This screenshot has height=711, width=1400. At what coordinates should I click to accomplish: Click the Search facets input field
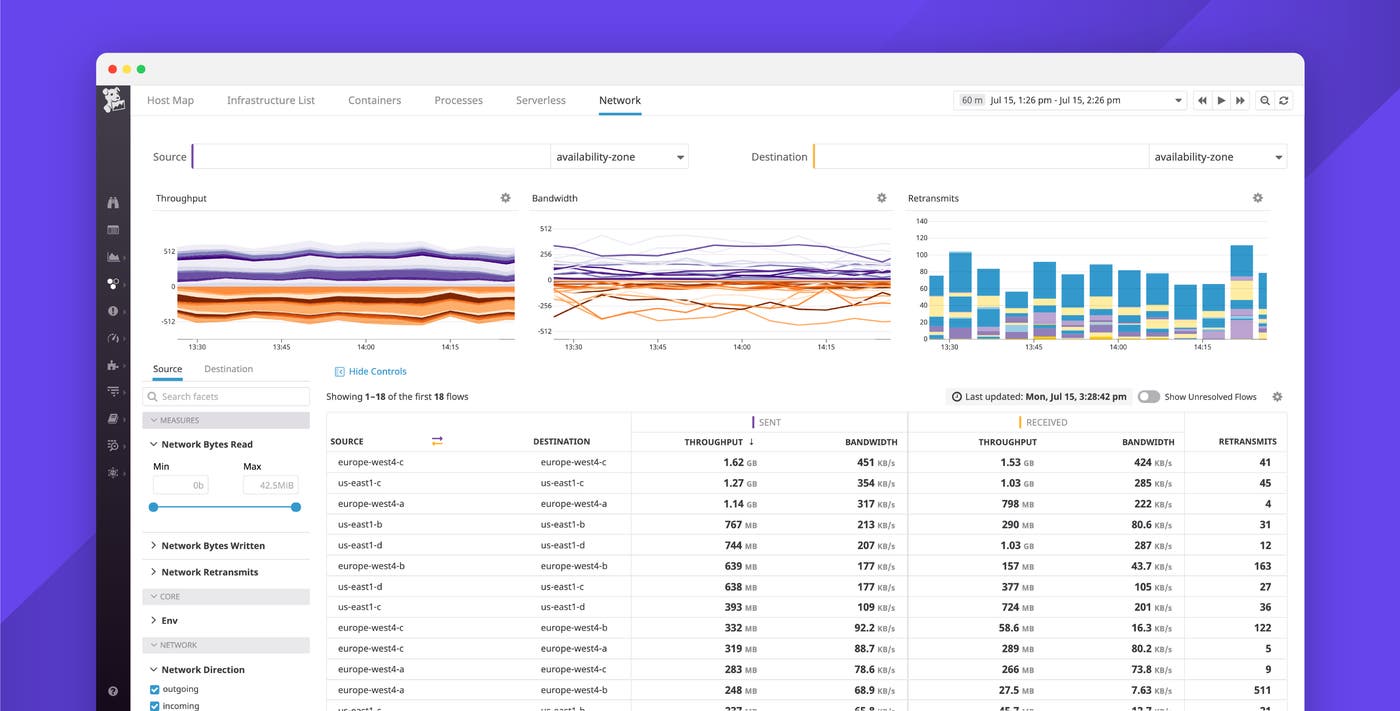(226, 396)
